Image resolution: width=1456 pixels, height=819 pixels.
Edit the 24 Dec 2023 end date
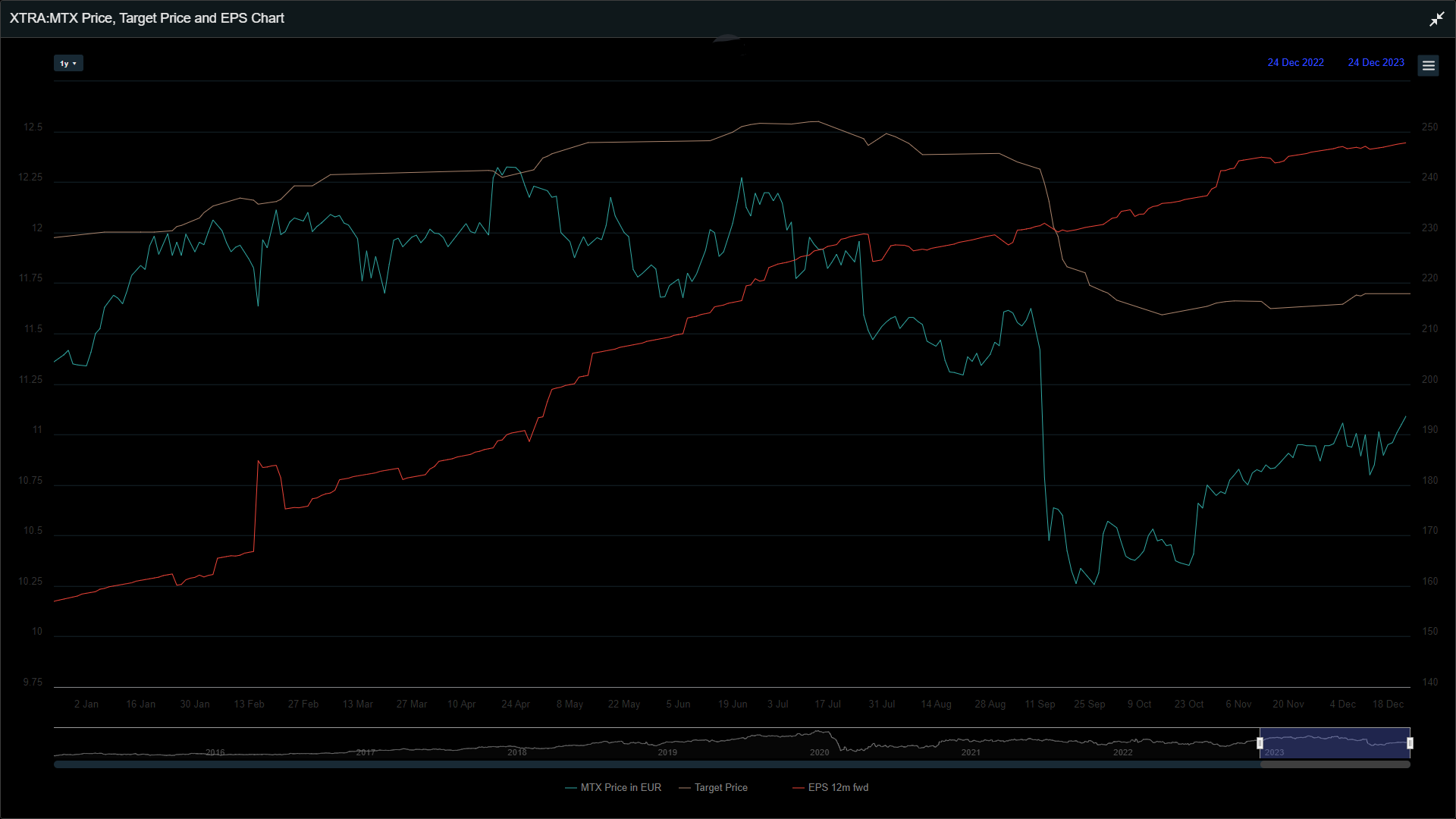1376,63
